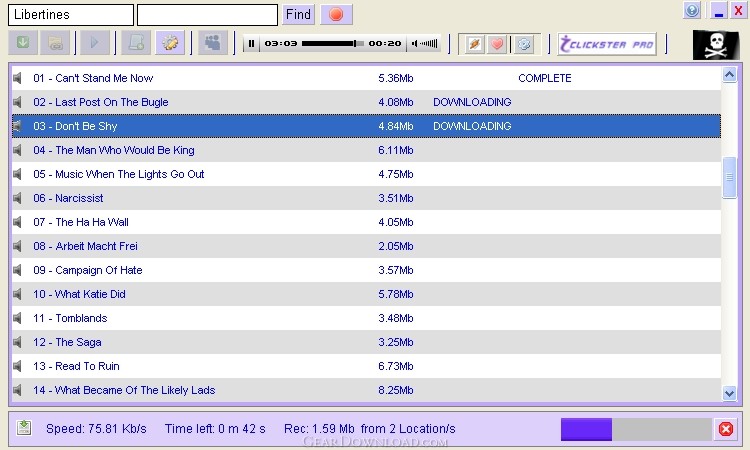Open the Clickster Pro banner
Image resolution: width=750 pixels, height=450 pixels.
pyautogui.click(x=607, y=44)
